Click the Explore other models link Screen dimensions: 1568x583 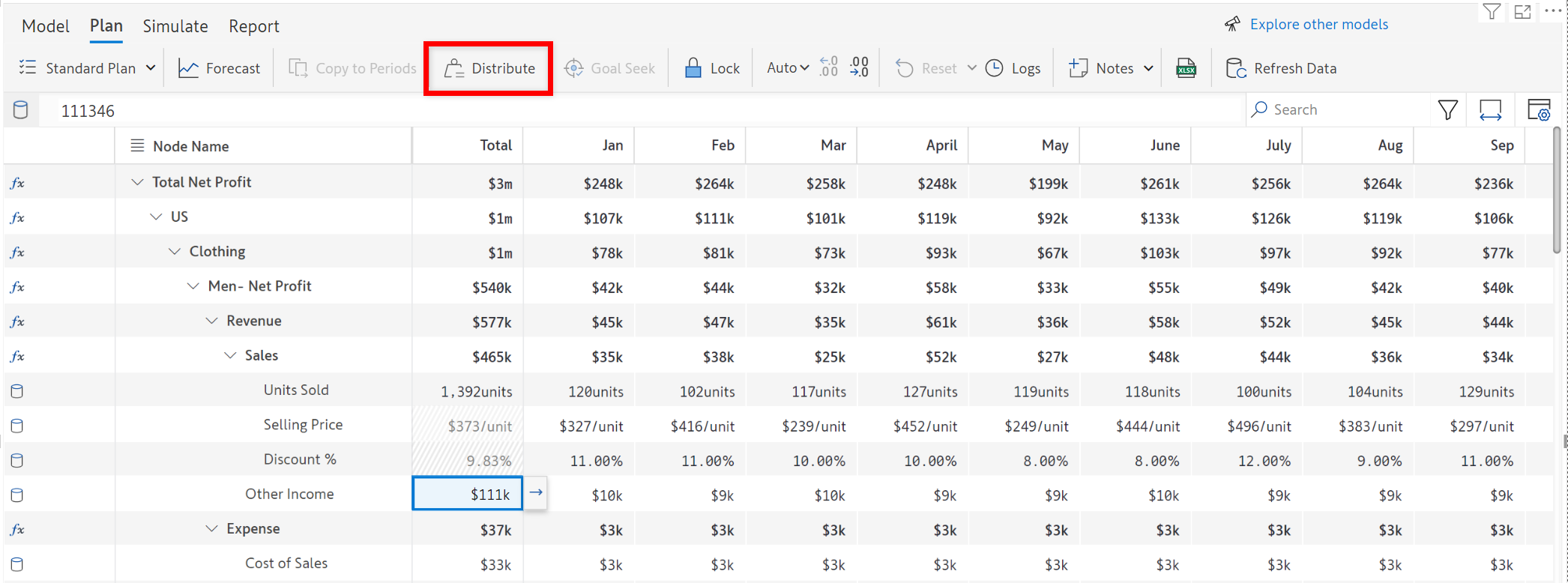(x=1318, y=24)
